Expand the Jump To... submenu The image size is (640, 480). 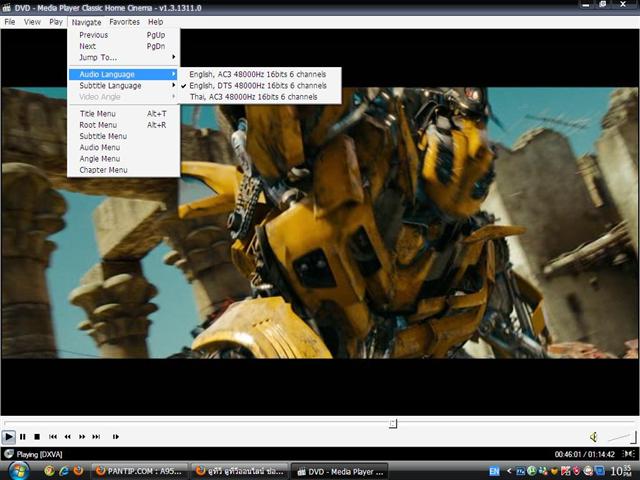(x=124, y=58)
